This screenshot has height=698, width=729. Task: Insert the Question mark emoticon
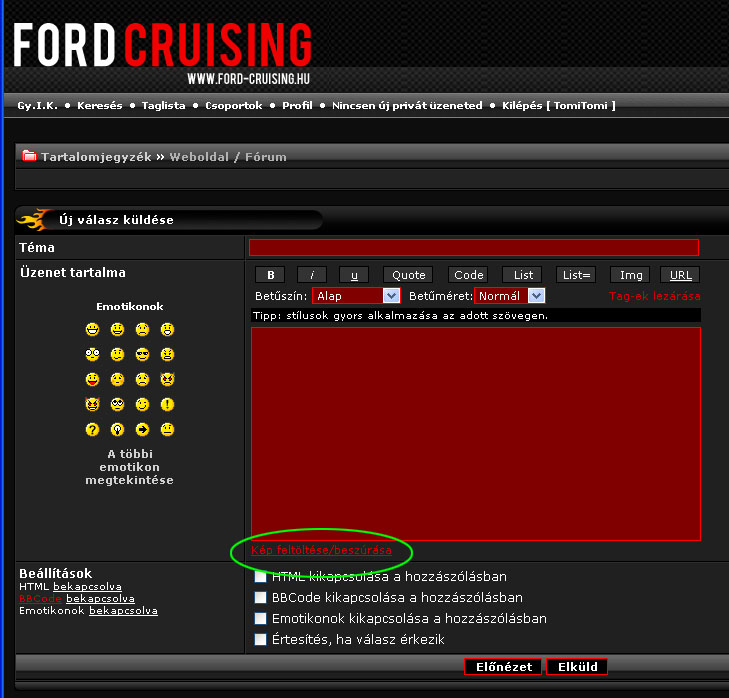(93, 429)
